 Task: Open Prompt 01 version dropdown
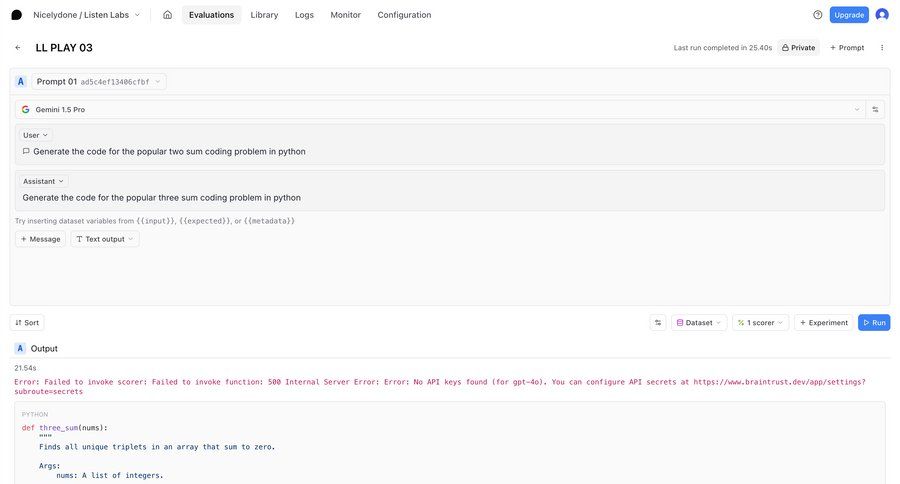click(x=99, y=82)
